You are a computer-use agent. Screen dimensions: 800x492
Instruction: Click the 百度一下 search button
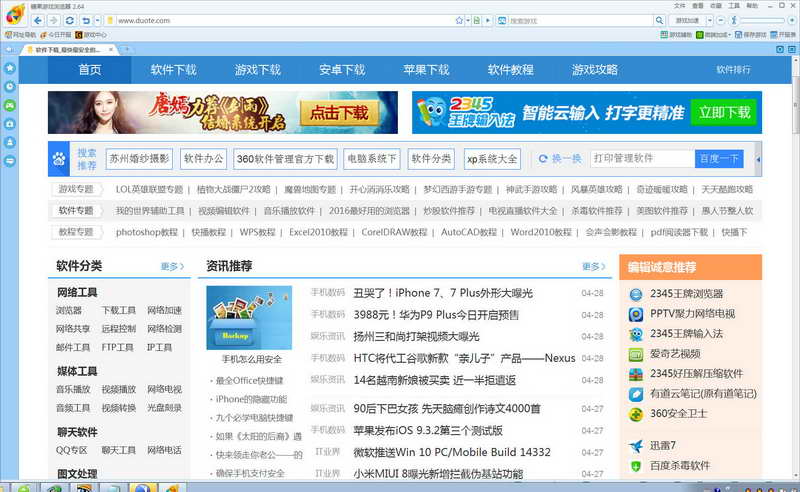(719, 159)
